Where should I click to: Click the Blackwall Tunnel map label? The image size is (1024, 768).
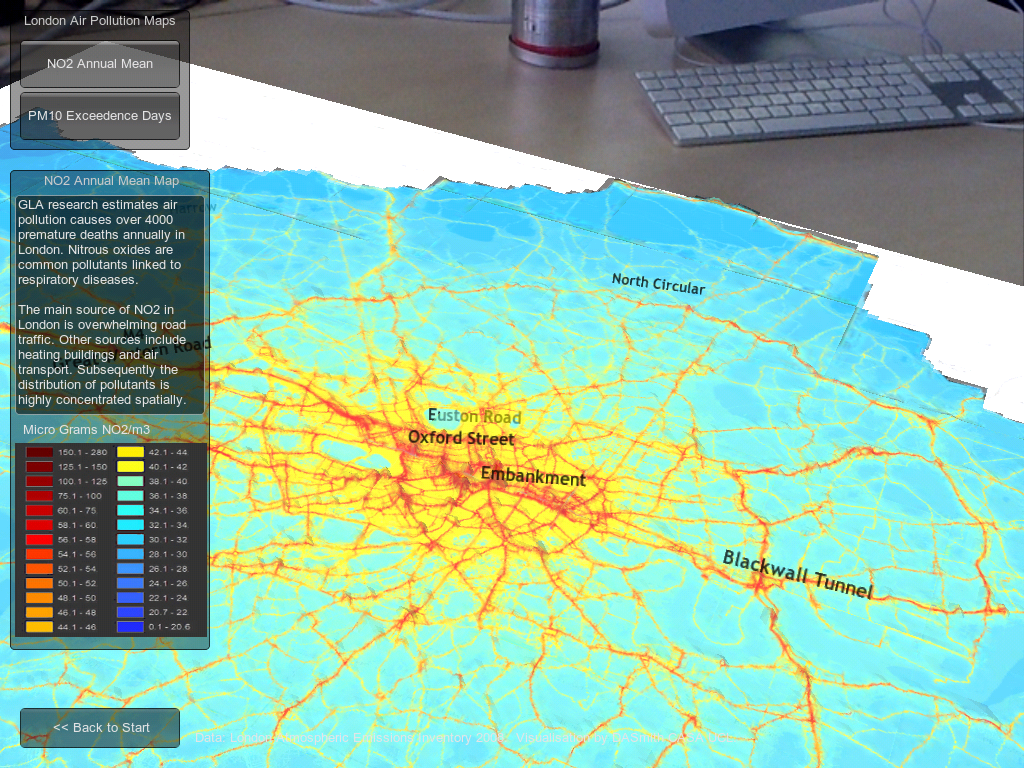pos(798,575)
